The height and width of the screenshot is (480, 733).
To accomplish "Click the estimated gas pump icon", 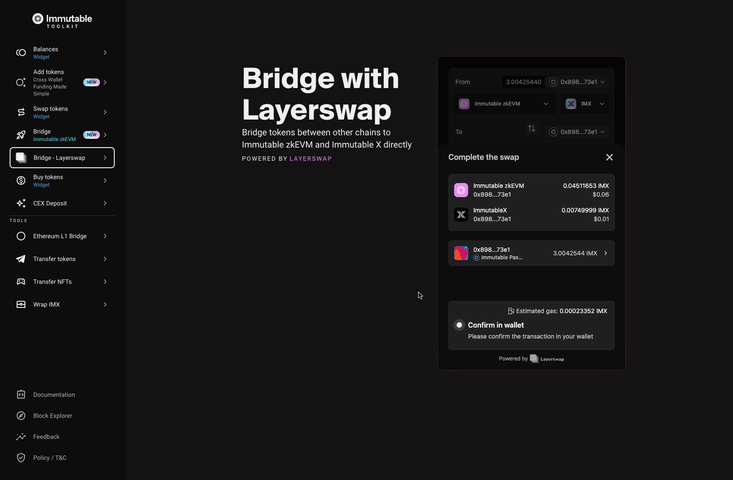I will [x=511, y=311].
